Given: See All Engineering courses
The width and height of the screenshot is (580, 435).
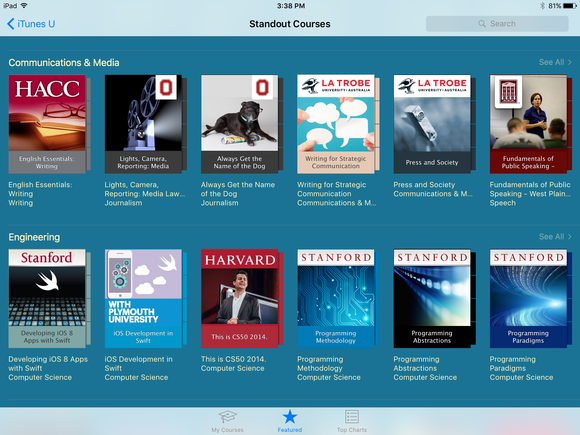Looking at the screenshot, I should tap(555, 236).
